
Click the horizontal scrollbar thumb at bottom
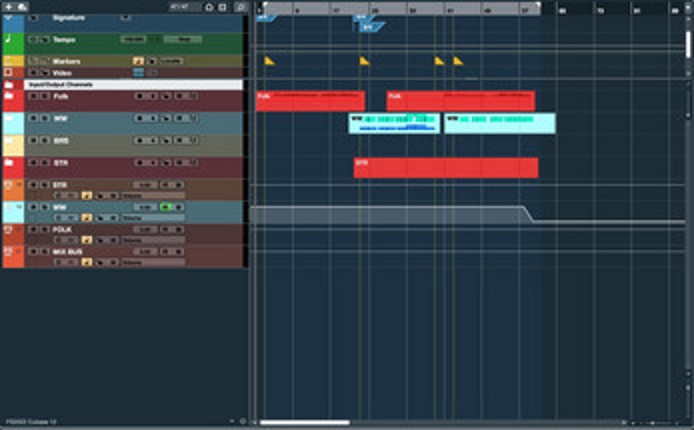305,422
